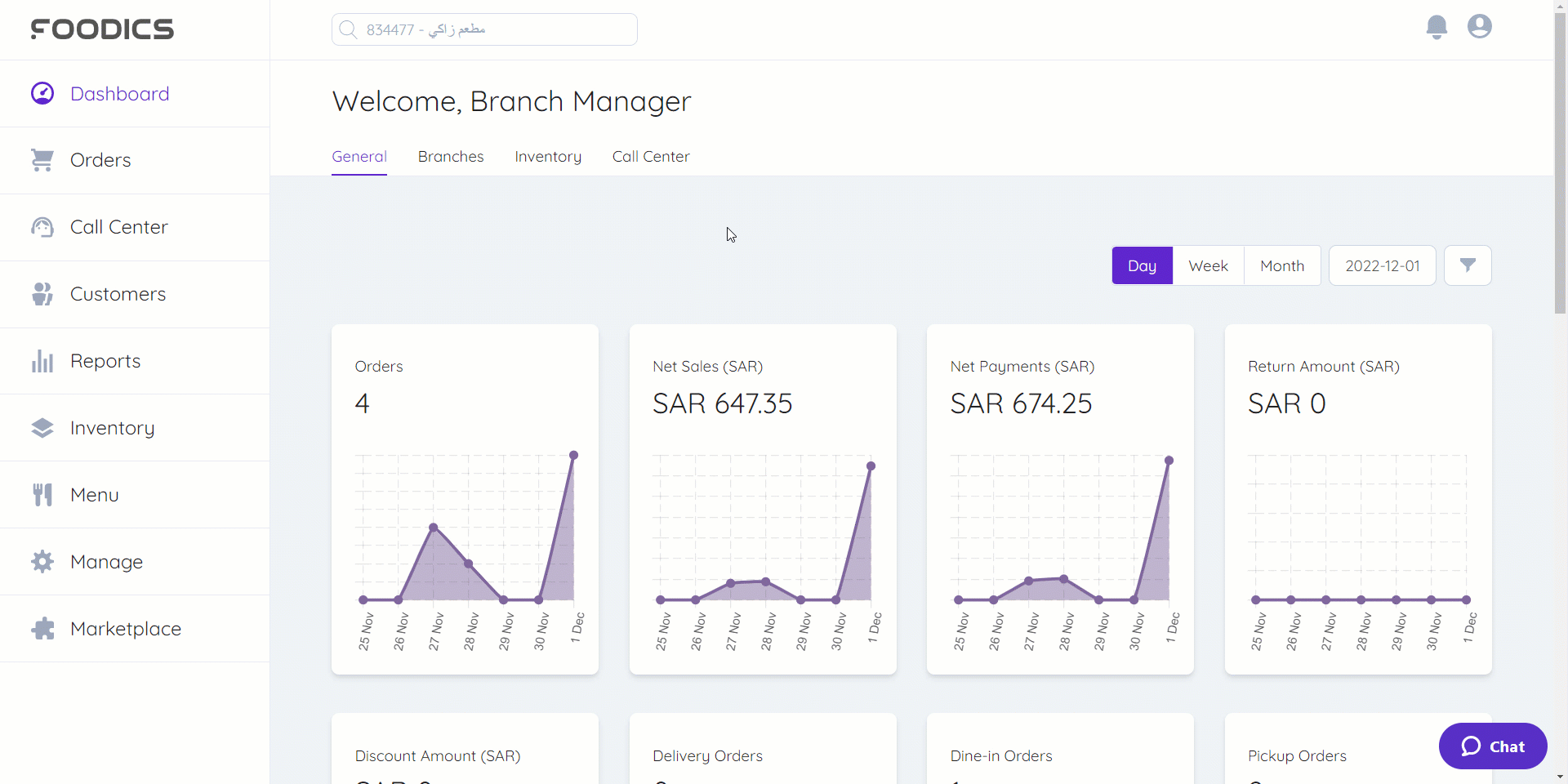Click the page vertical scrollbar thumb
Image resolution: width=1568 pixels, height=784 pixels.
[x=1560, y=163]
